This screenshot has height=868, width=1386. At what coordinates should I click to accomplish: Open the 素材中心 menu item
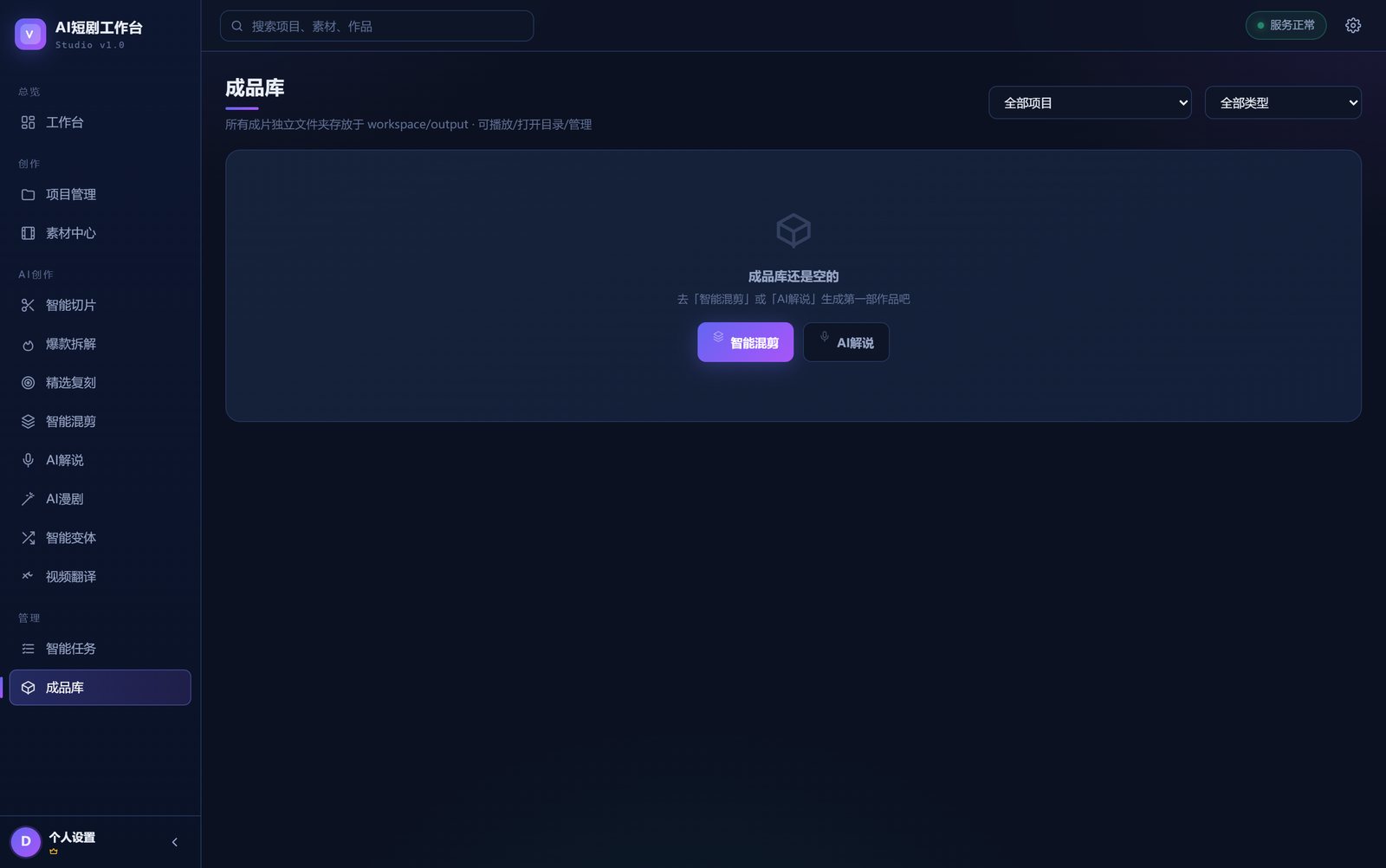100,233
